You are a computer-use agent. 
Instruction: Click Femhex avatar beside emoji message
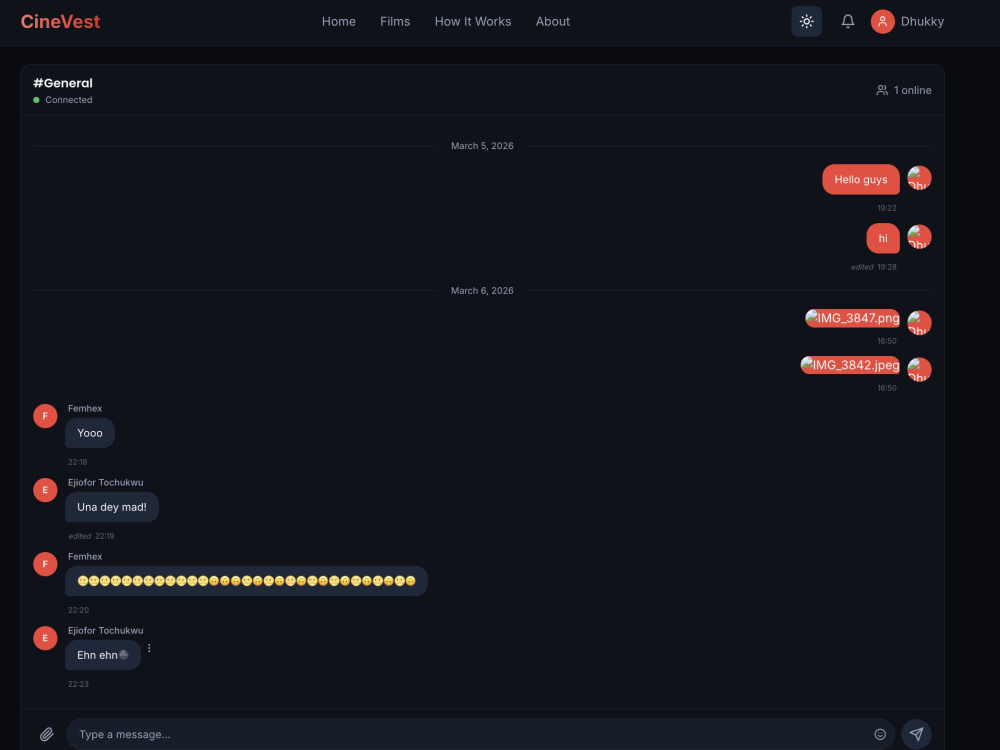[x=45, y=564]
